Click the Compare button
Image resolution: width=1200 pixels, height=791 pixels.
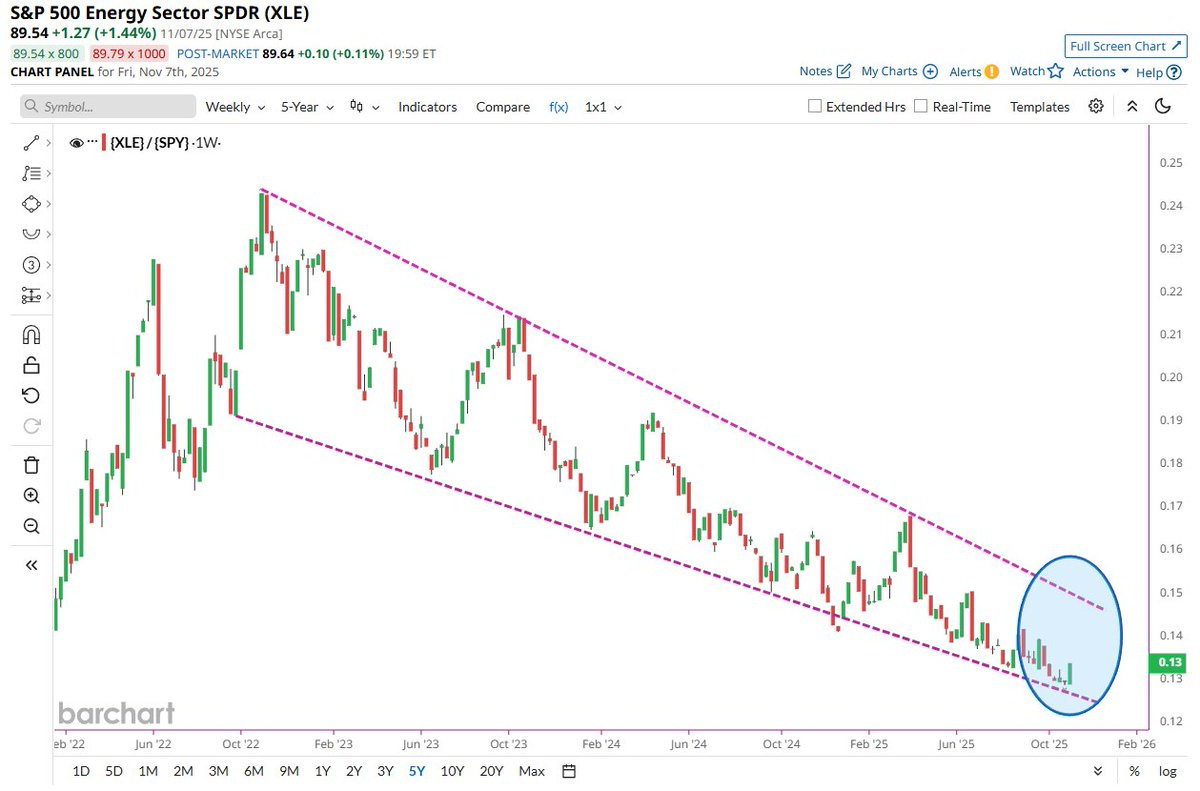click(503, 107)
